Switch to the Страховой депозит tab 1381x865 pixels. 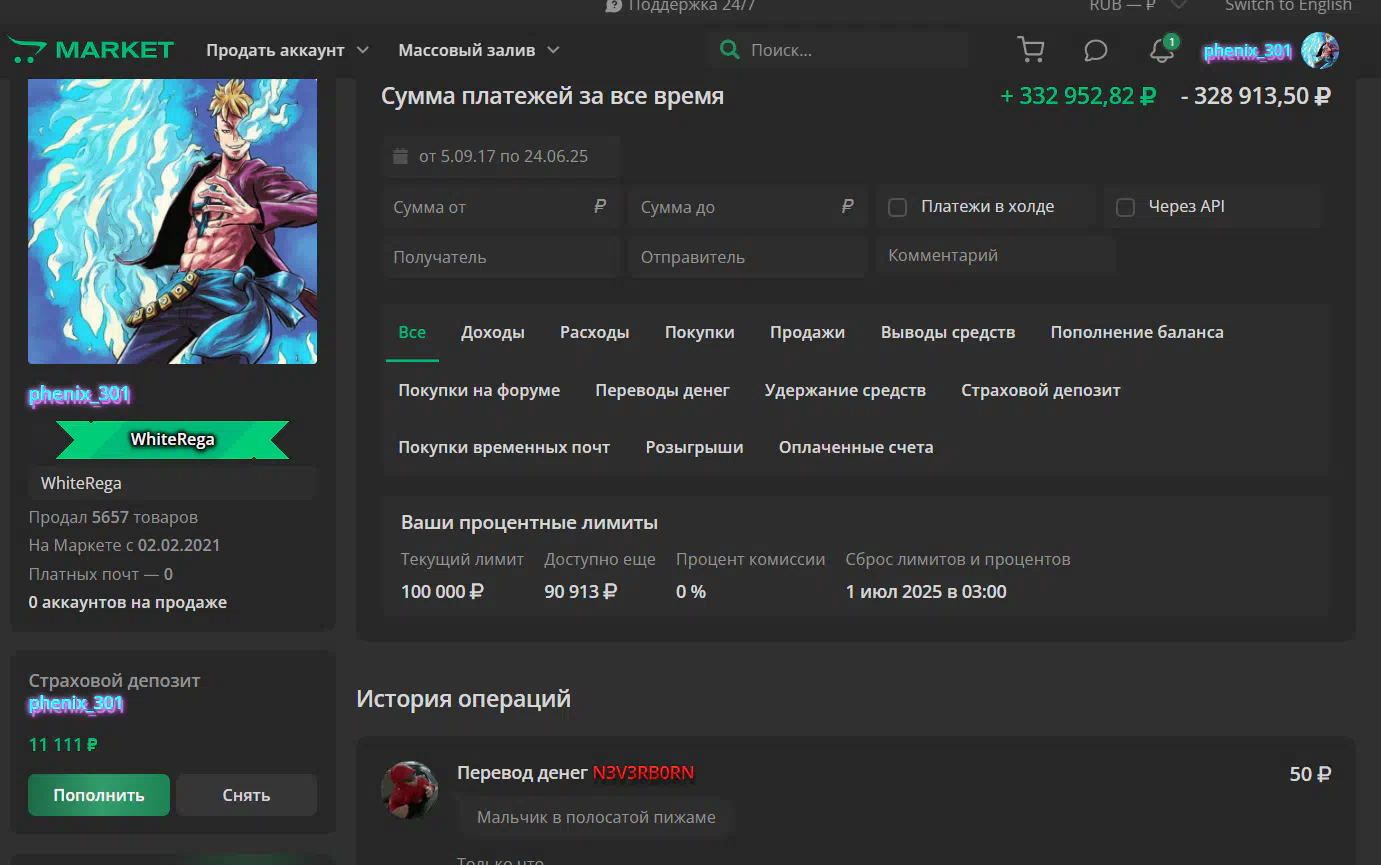click(1041, 390)
